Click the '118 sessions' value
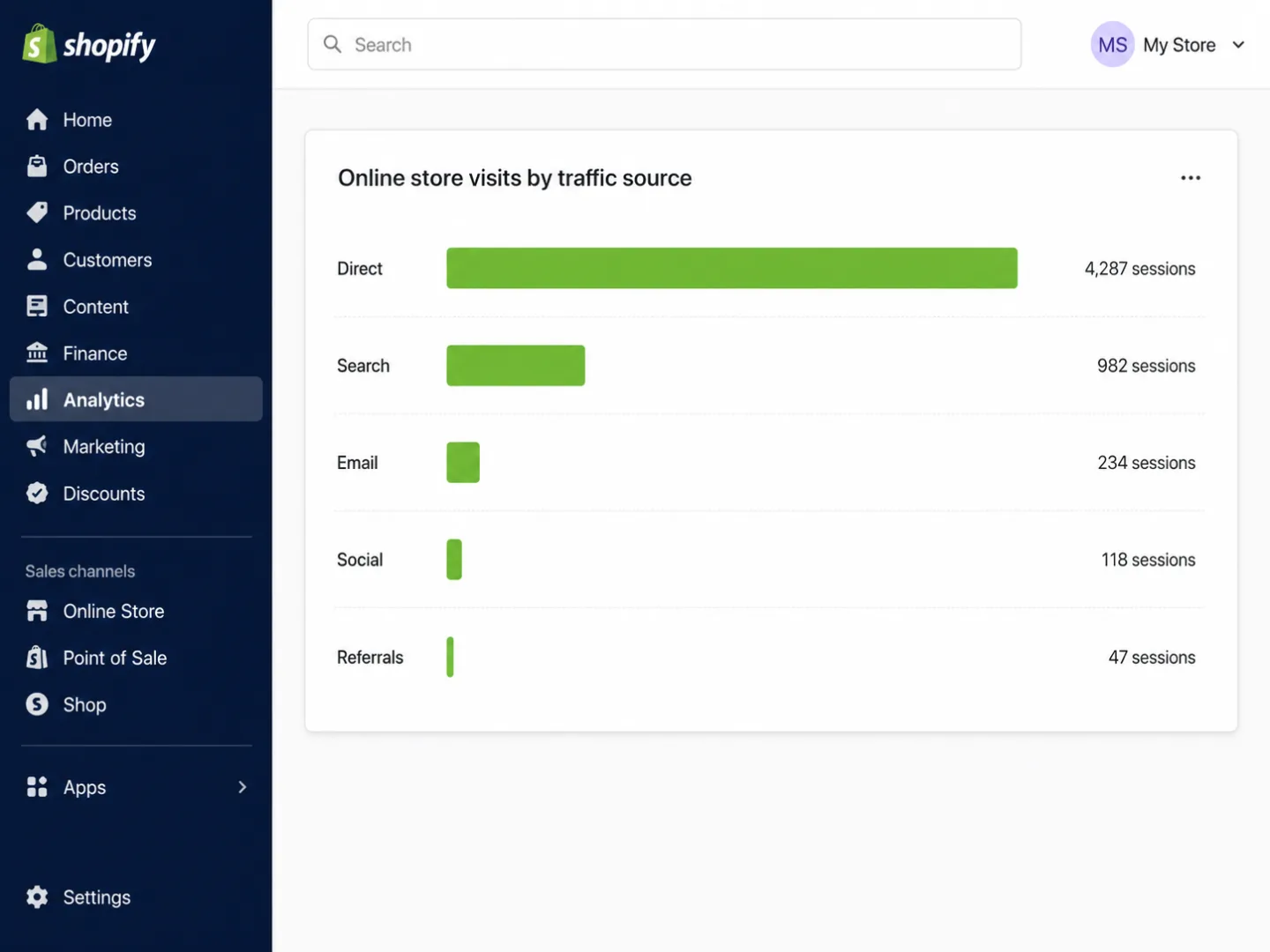Image resolution: width=1270 pixels, height=952 pixels. pyautogui.click(x=1148, y=560)
